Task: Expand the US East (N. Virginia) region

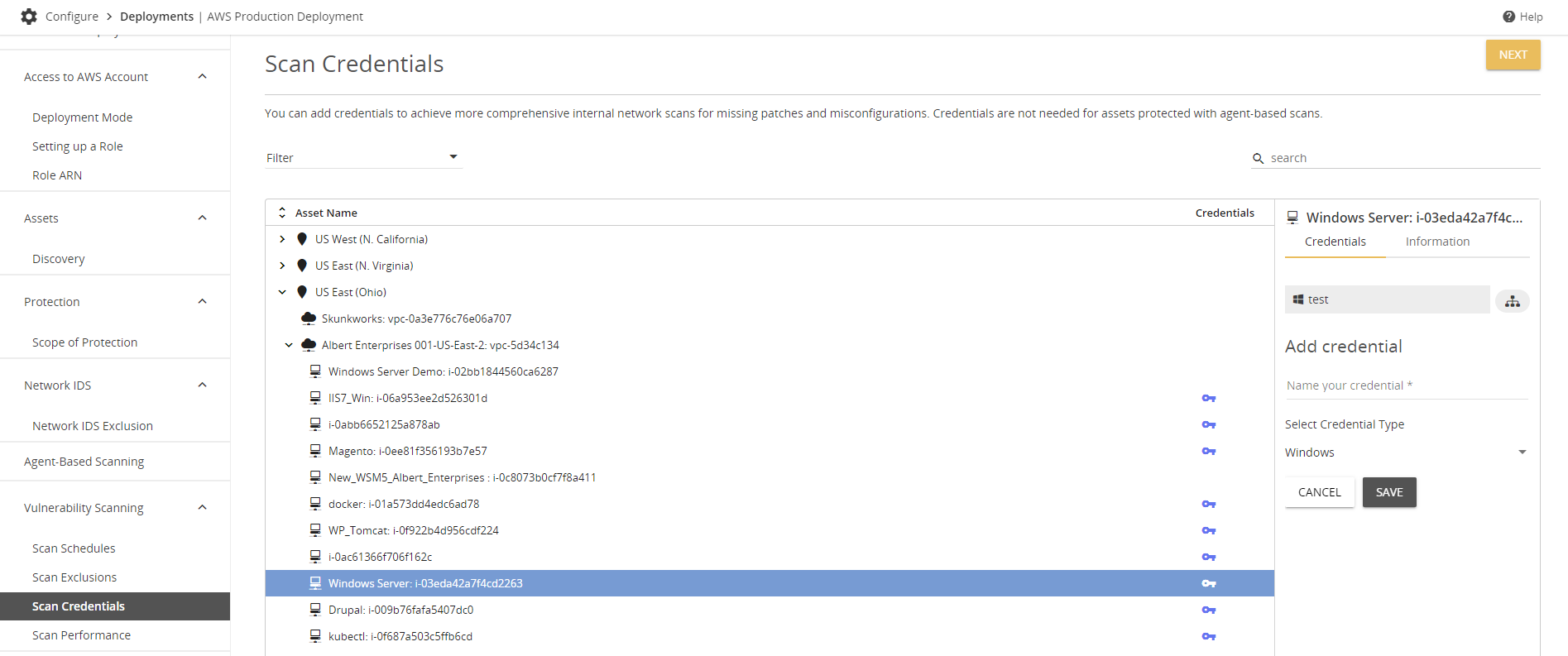Action: pyautogui.click(x=282, y=266)
